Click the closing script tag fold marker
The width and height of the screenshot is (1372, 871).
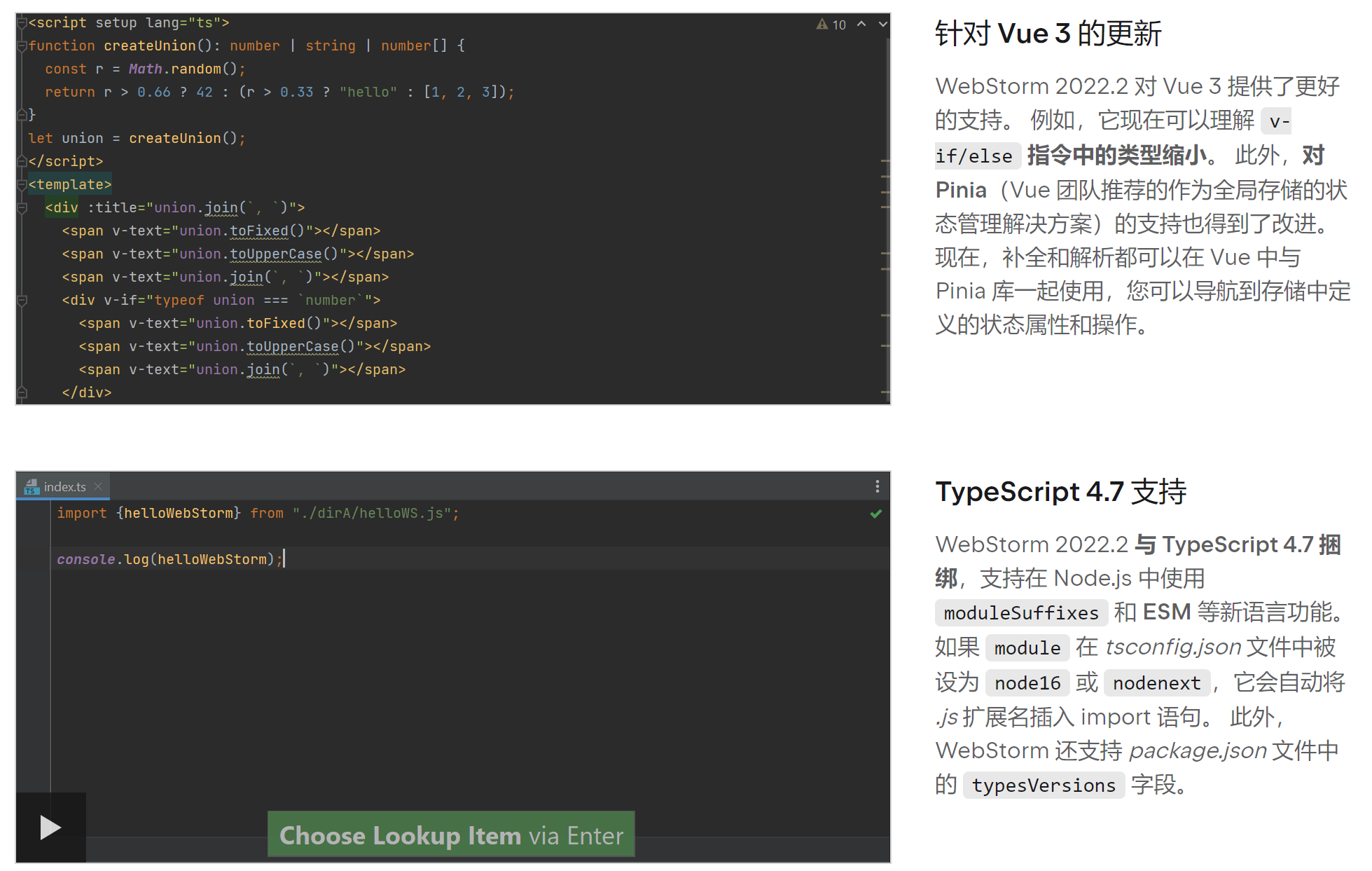point(22,161)
